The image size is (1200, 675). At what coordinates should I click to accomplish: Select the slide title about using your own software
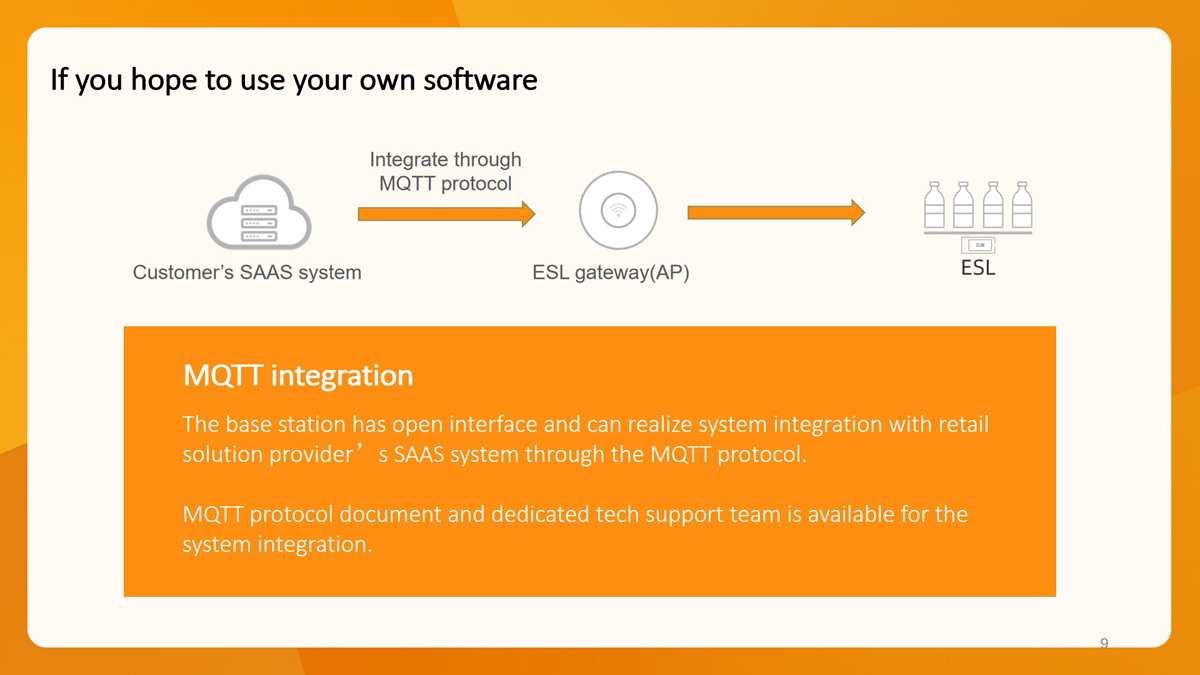[293, 79]
